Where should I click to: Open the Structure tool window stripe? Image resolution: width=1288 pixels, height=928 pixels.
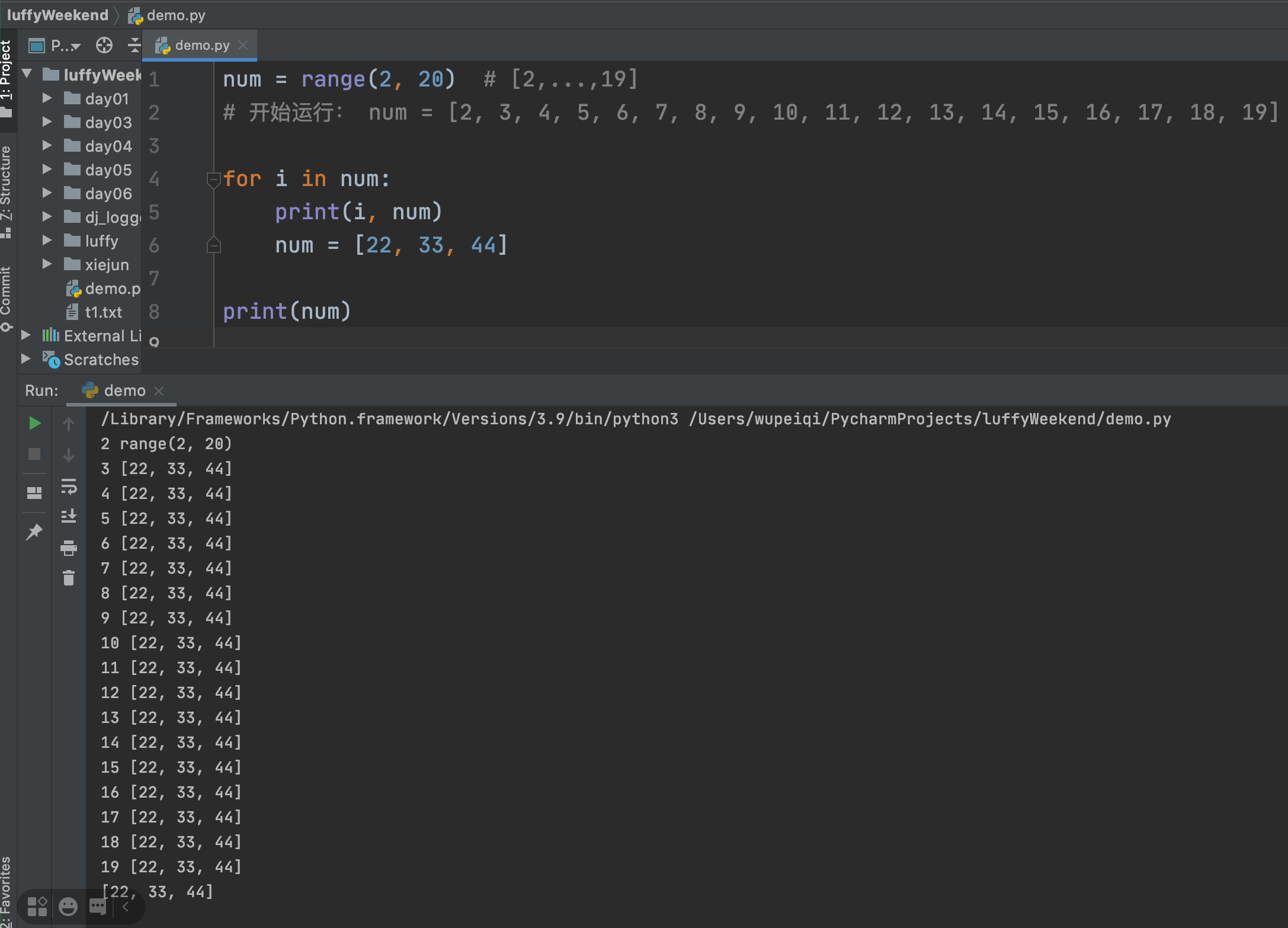(x=7, y=191)
